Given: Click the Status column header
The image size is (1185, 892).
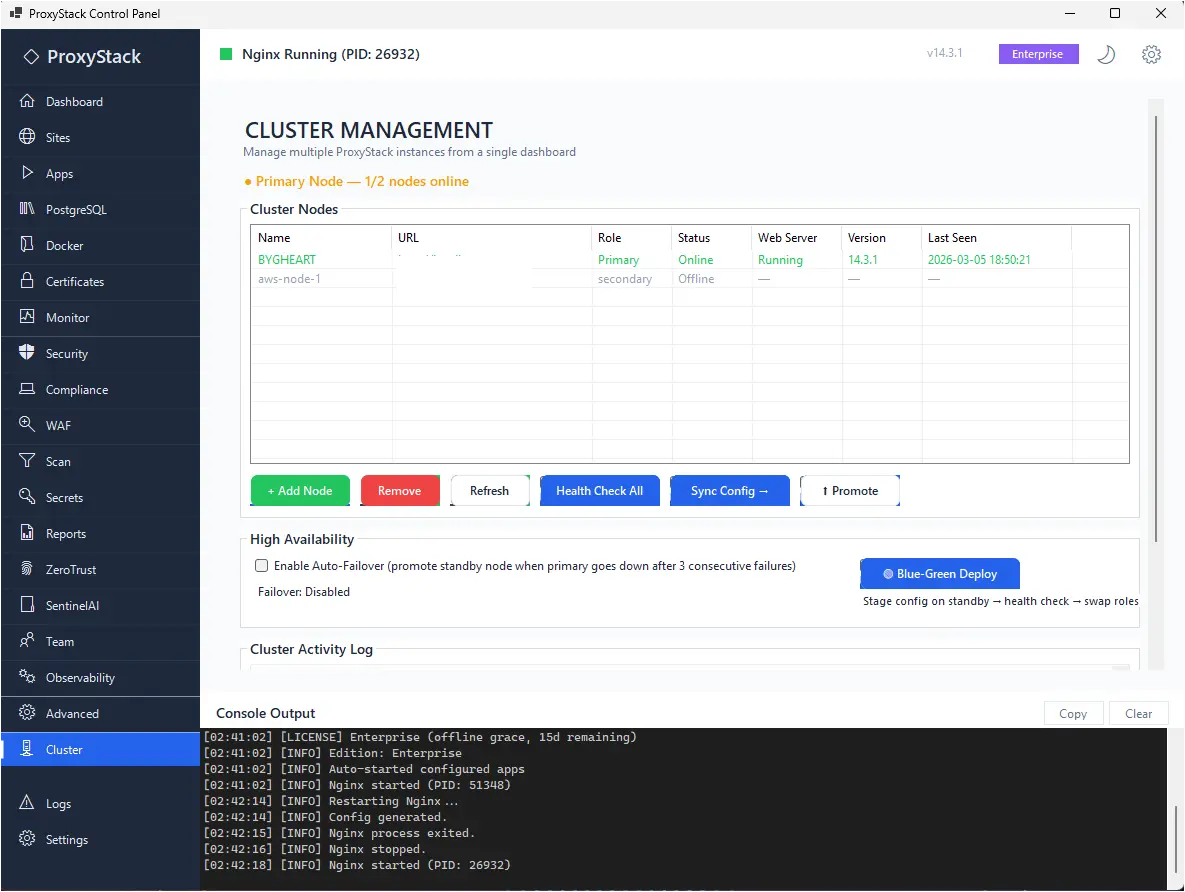Looking at the screenshot, I should (712, 237).
